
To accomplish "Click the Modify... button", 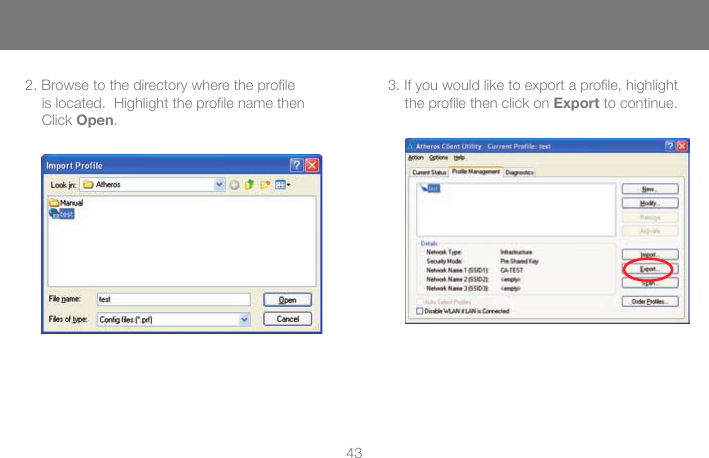I will click(x=650, y=203).
